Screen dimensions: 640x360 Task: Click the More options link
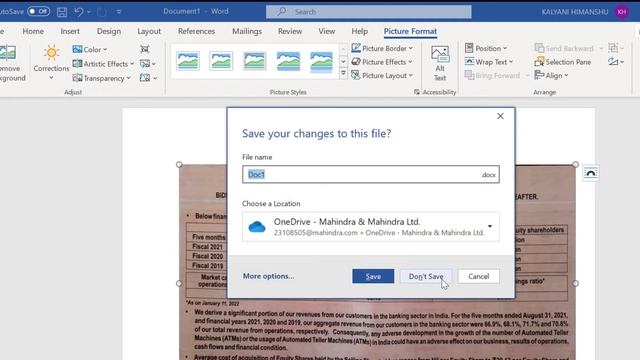pos(268,276)
